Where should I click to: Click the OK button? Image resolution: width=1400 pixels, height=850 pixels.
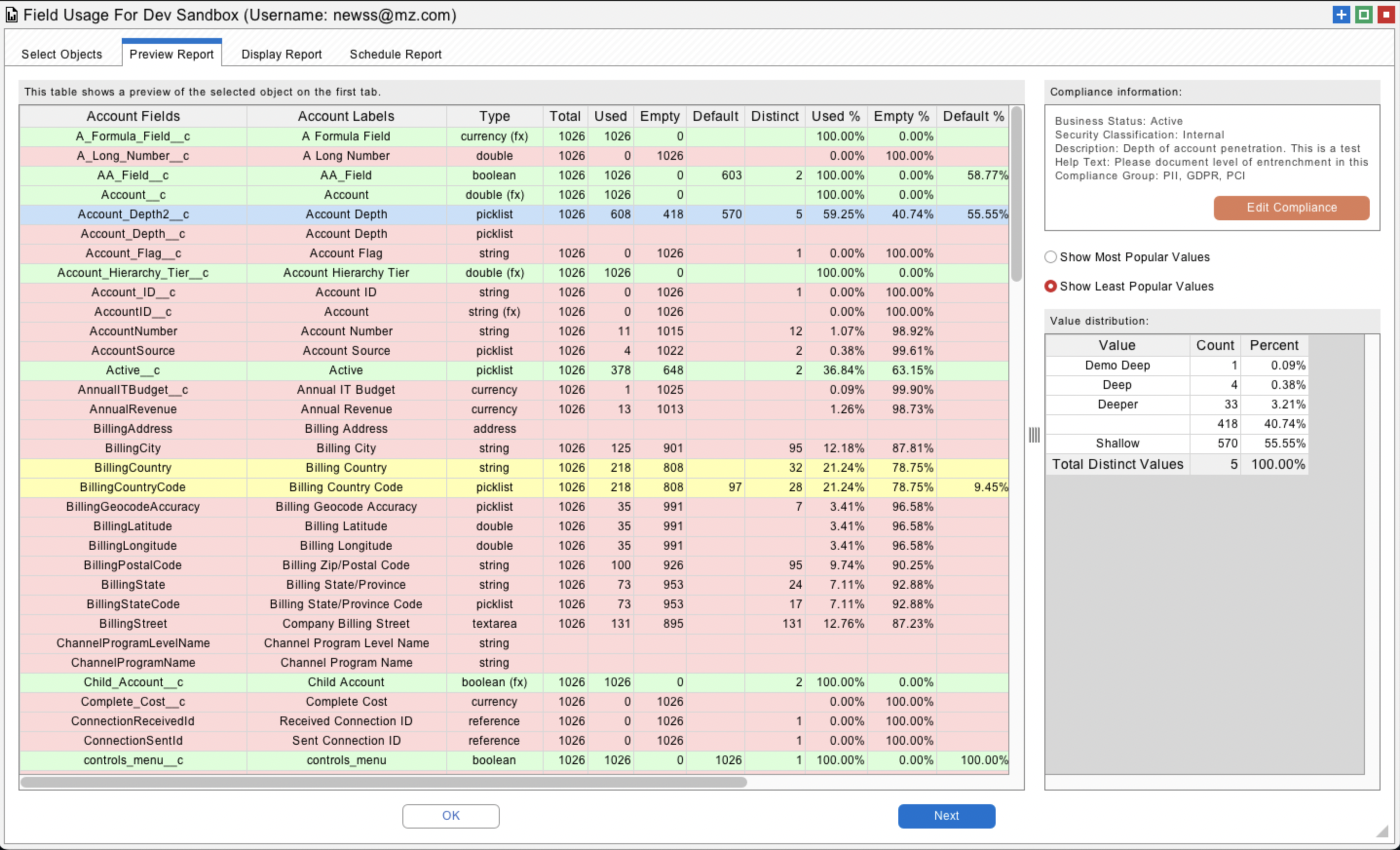[451, 815]
